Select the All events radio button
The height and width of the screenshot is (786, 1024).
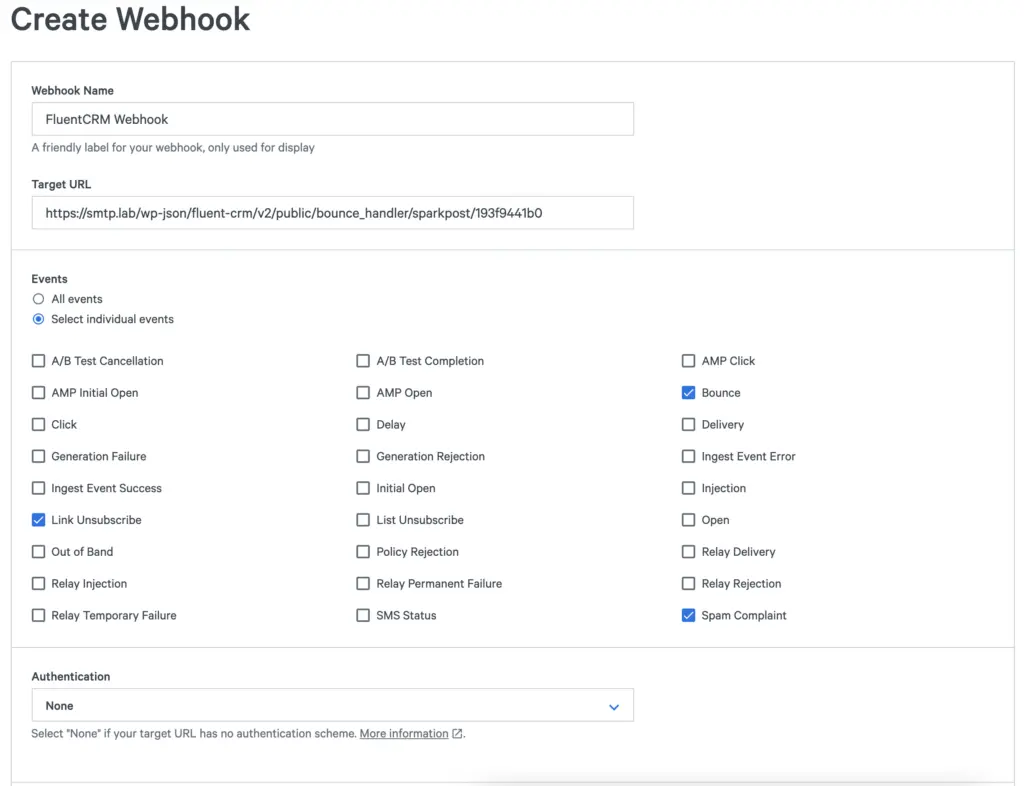coord(39,299)
